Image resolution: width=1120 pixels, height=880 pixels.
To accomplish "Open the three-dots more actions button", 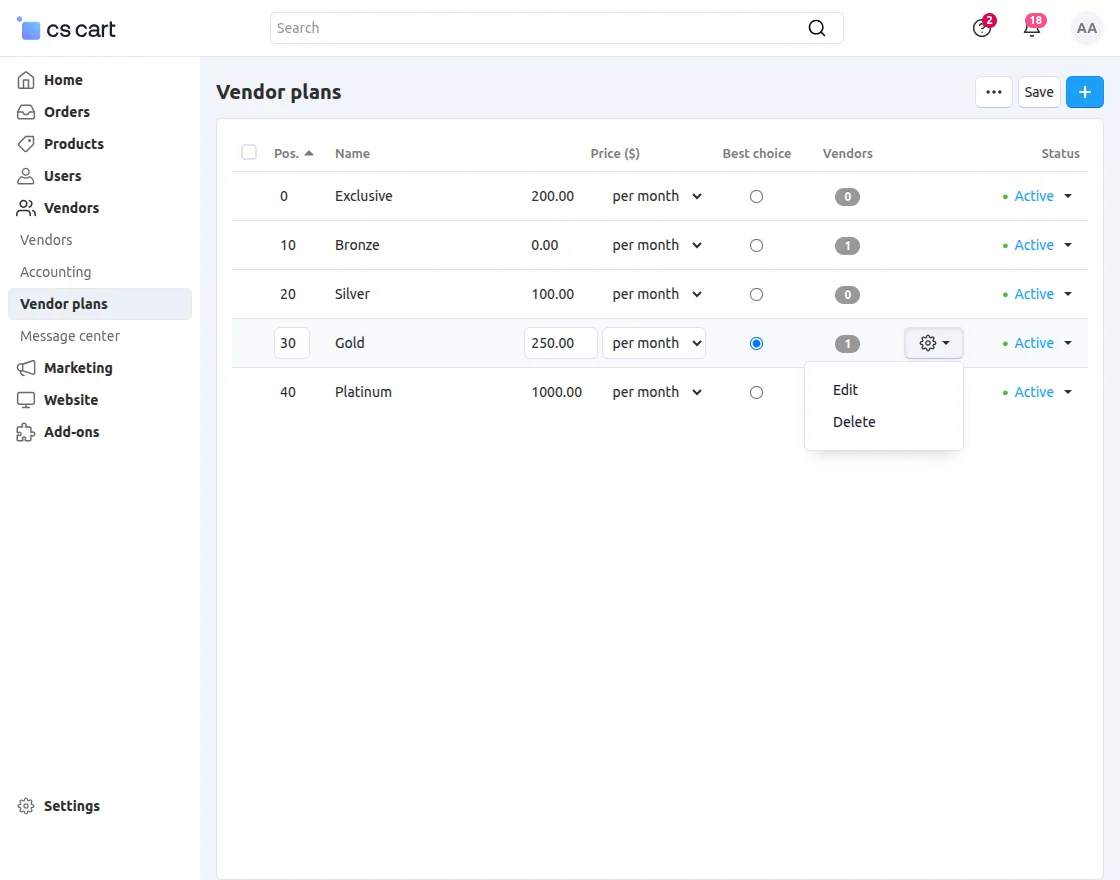I will (x=994, y=92).
